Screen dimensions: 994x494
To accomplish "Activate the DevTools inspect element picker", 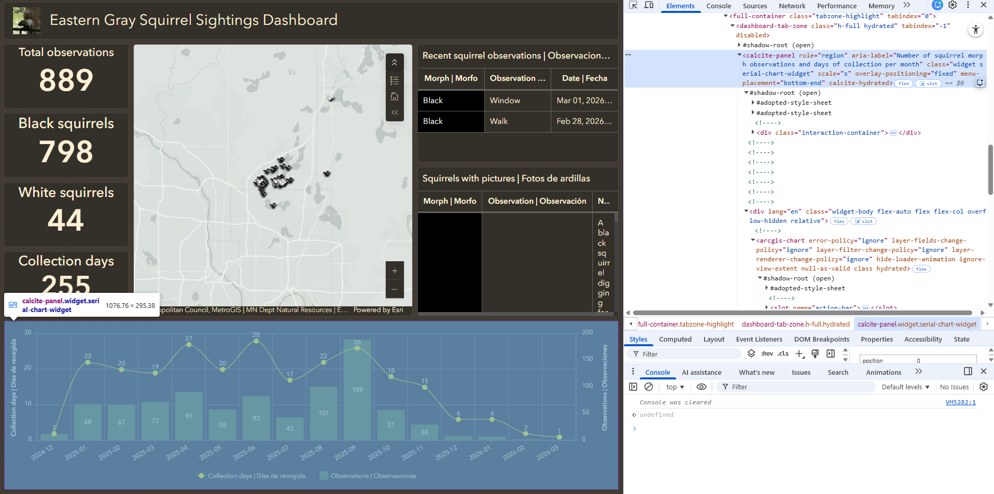I will pyautogui.click(x=634, y=6).
